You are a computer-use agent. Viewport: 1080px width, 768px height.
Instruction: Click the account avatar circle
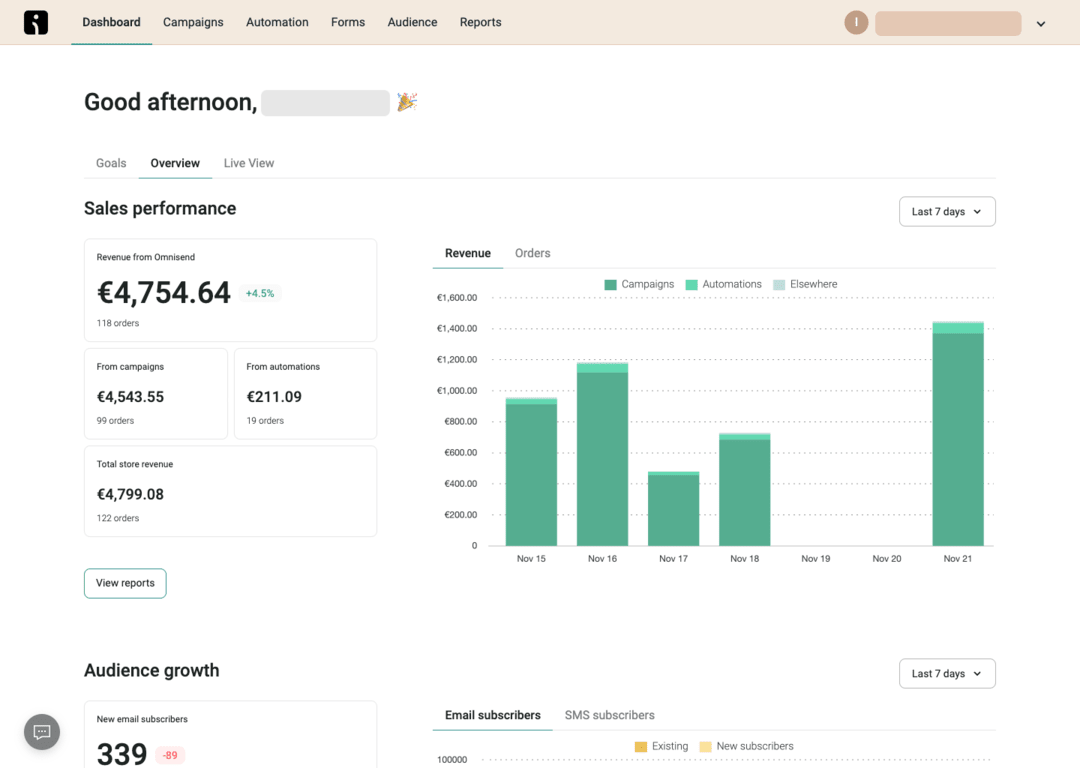(856, 22)
